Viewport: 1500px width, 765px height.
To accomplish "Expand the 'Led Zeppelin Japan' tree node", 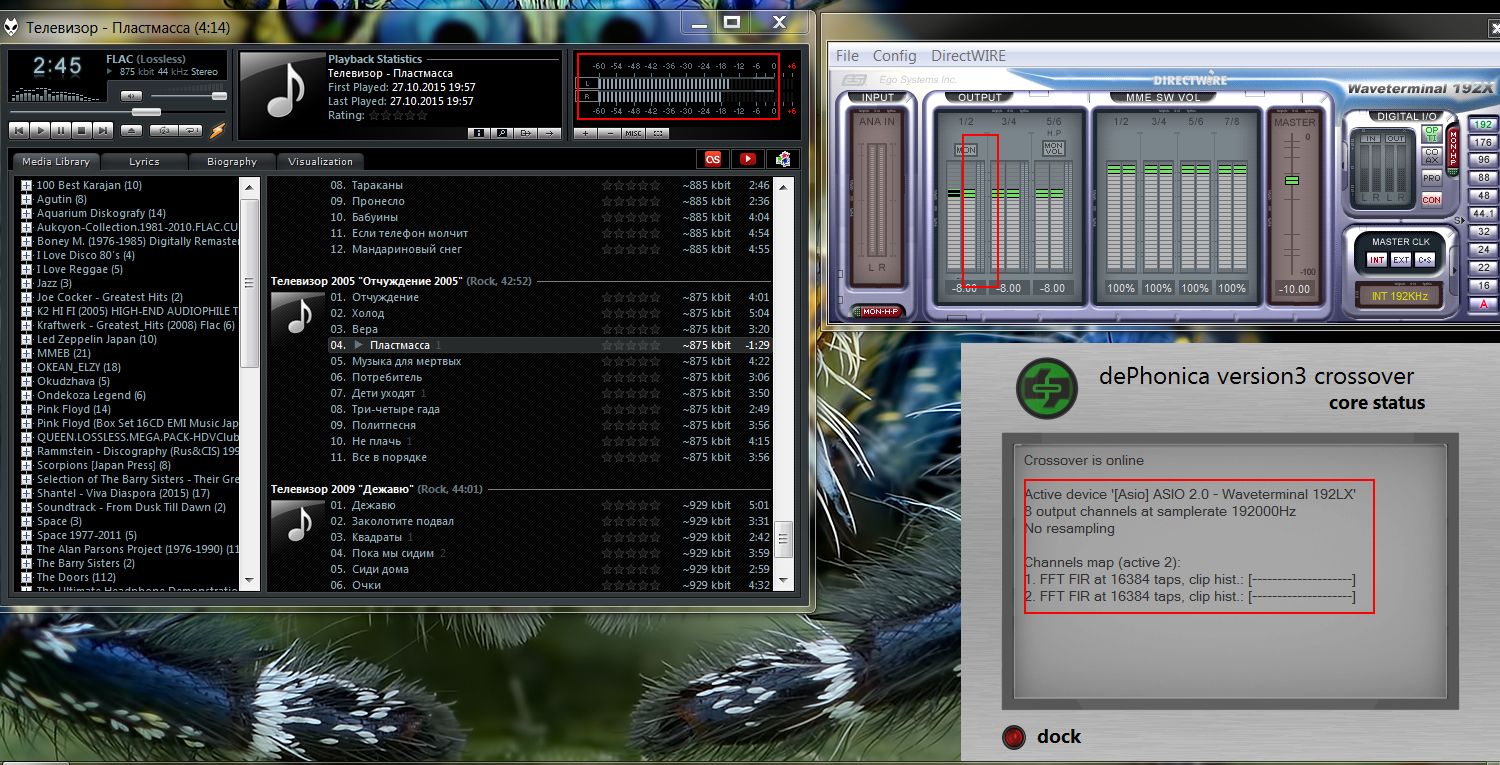I will click(x=27, y=339).
